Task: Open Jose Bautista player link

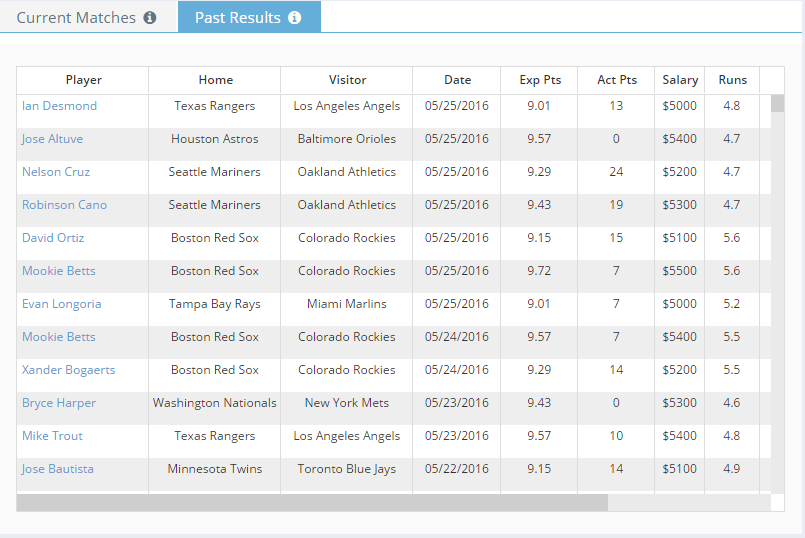Action: (58, 469)
